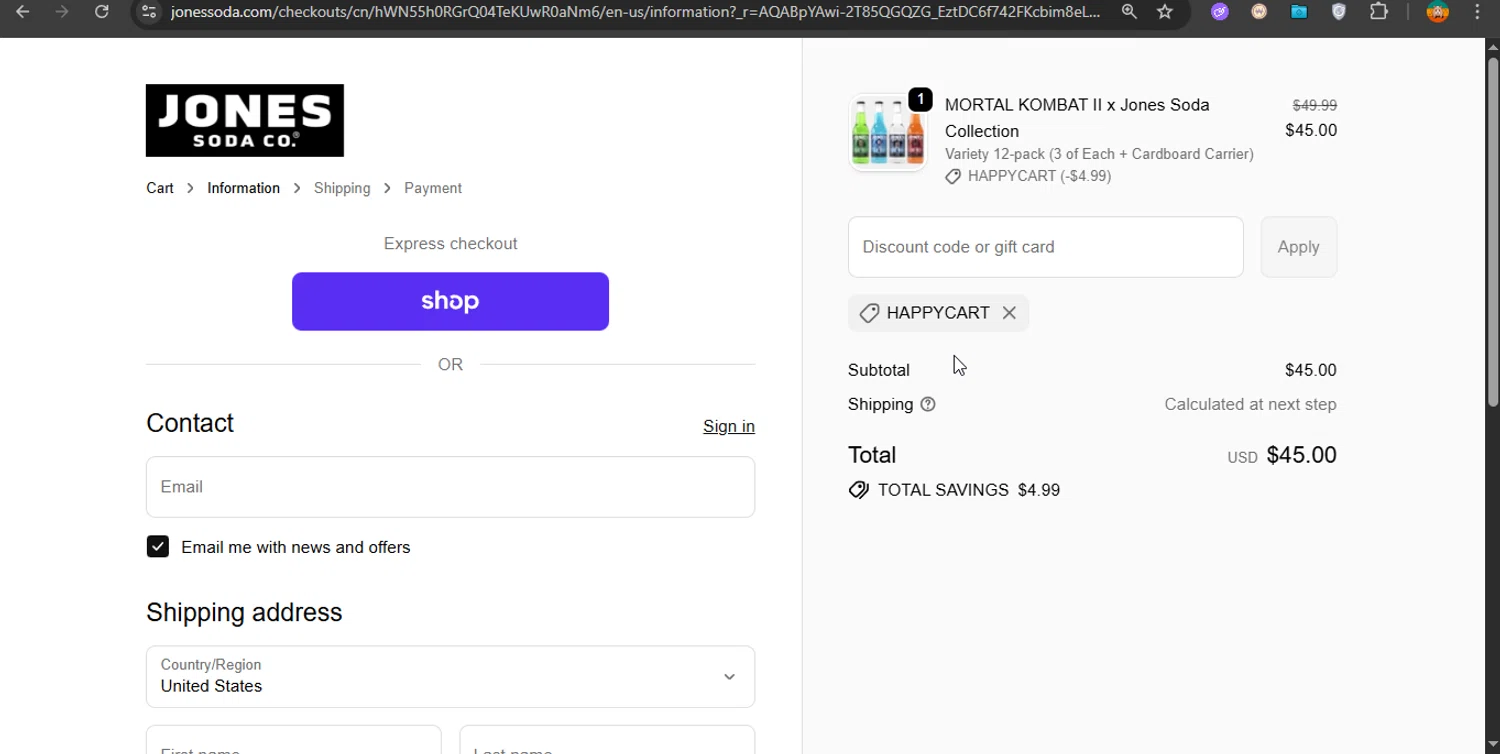Reload the checkout page
The width and height of the screenshot is (1500, 754).
(x=101, y=12)
